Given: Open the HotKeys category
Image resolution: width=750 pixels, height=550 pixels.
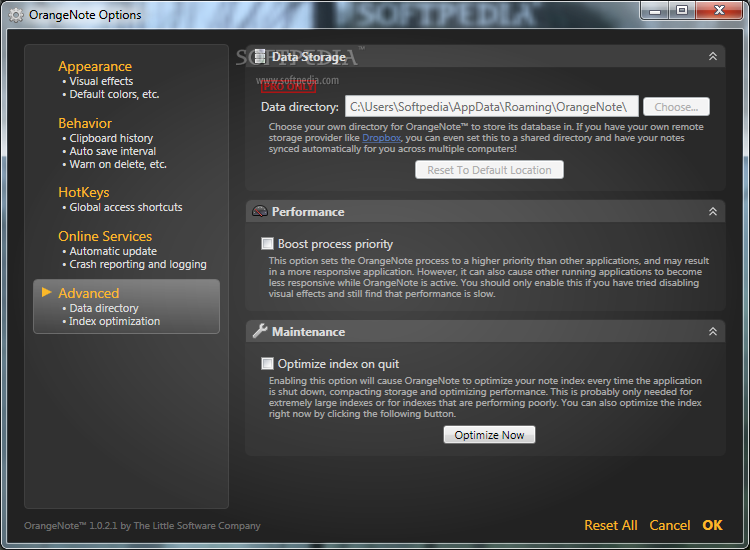Looking at the screenshot, I should coord(84,192).
